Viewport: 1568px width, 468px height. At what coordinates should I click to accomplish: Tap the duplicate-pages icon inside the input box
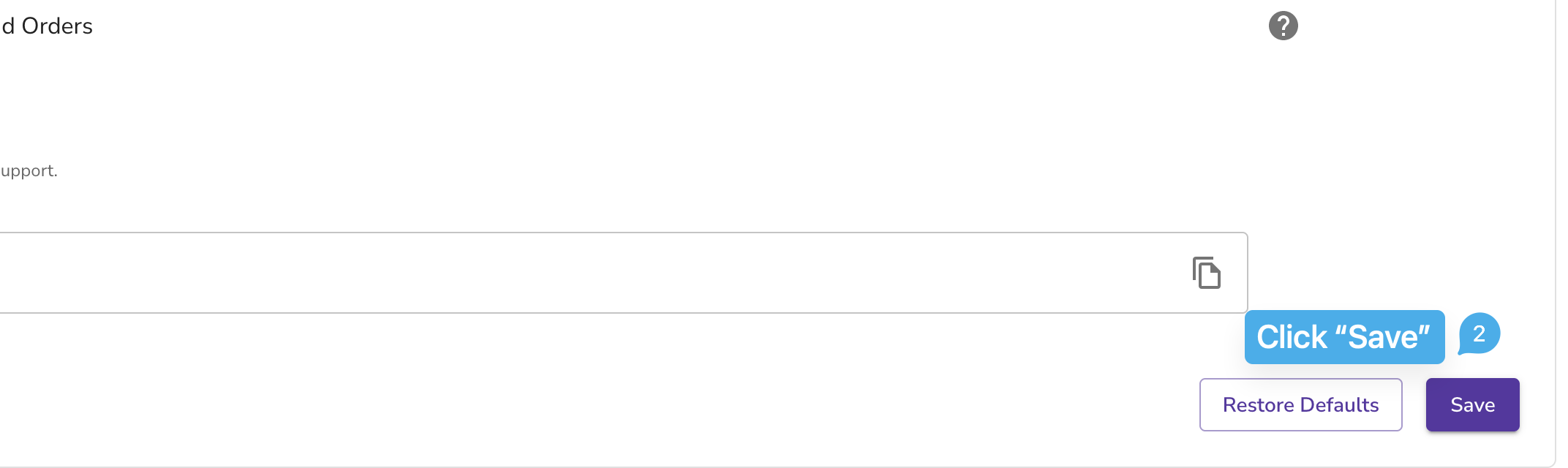(x=1207, y=273)
